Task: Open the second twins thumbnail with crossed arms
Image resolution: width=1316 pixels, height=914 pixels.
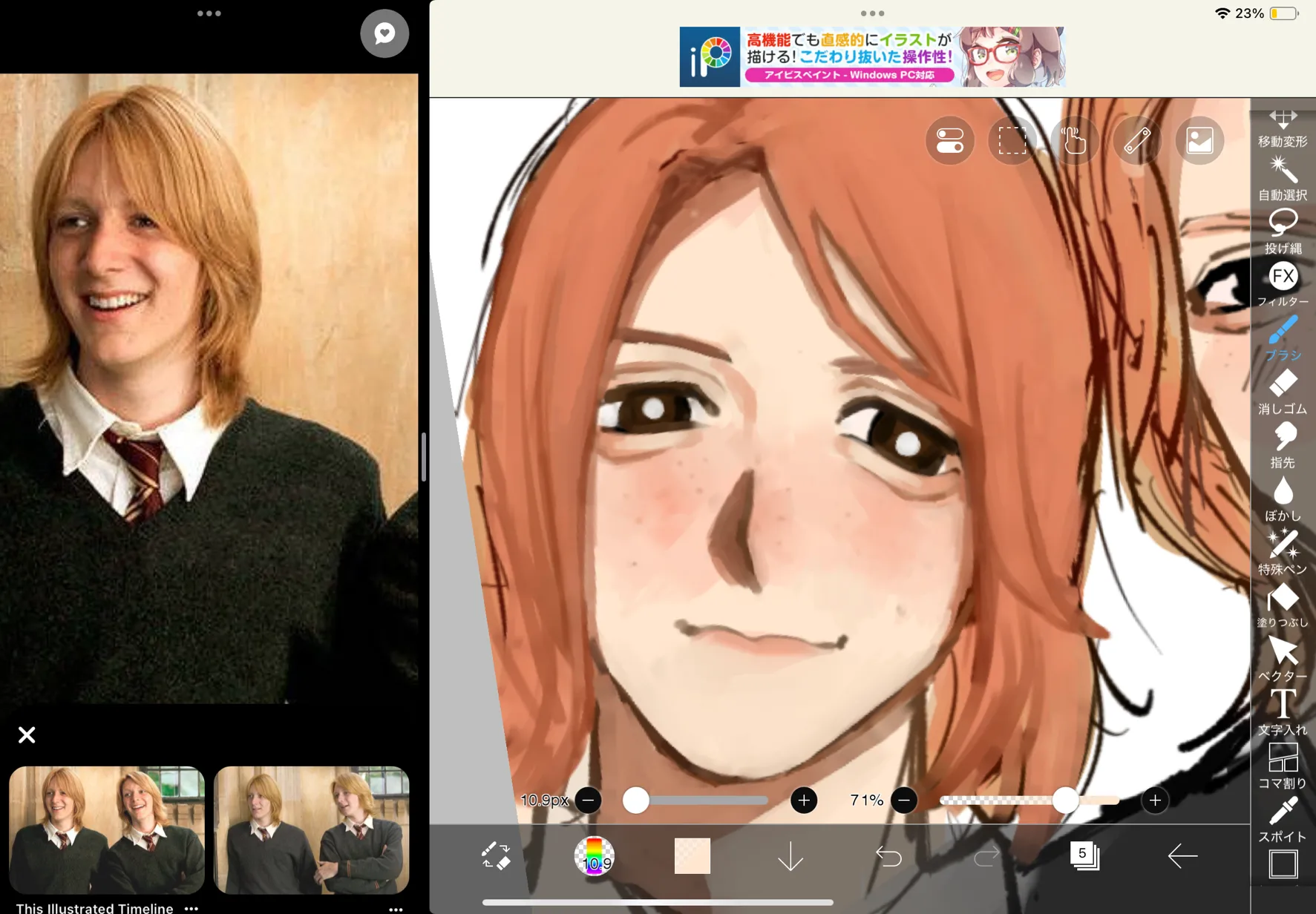Action: click(312, 830)
